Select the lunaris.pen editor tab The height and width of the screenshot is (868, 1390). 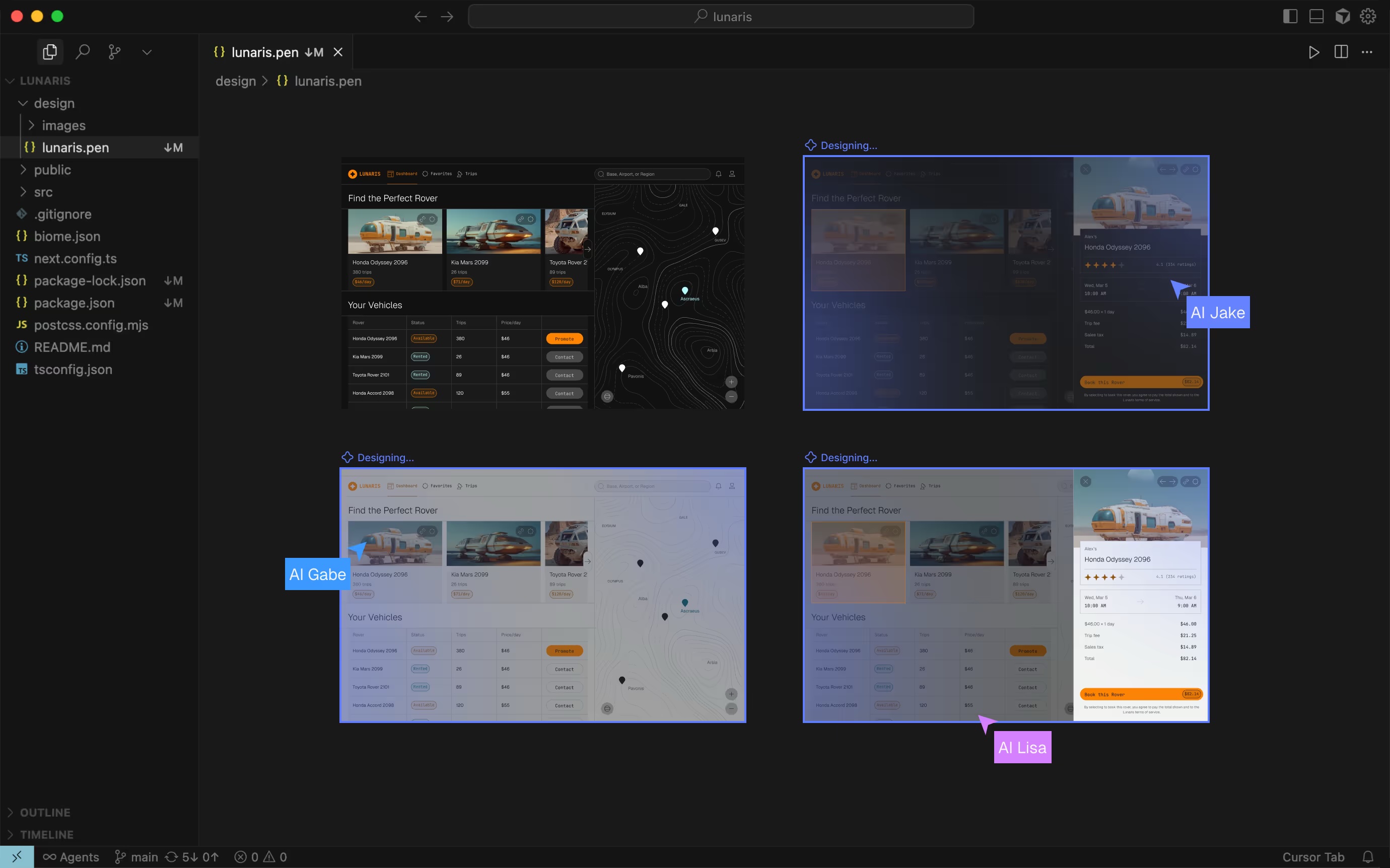tap(265, 52)
